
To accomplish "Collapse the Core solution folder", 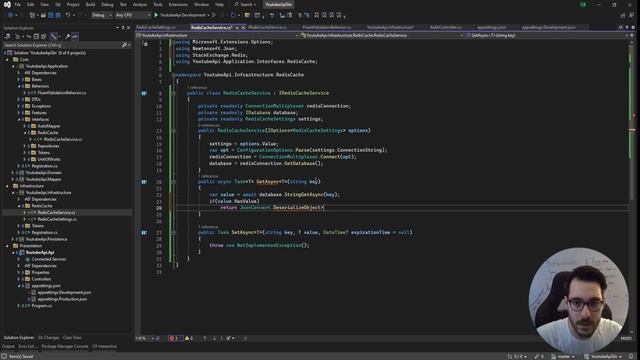I will tap(7, 60).
